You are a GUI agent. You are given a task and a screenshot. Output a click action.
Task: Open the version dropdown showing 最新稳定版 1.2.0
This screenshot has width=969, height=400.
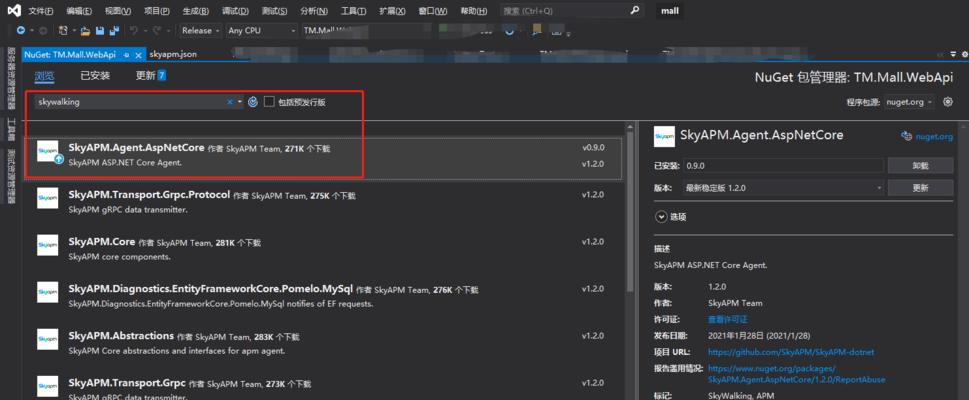pyautogui.click(x=783, y=188)
